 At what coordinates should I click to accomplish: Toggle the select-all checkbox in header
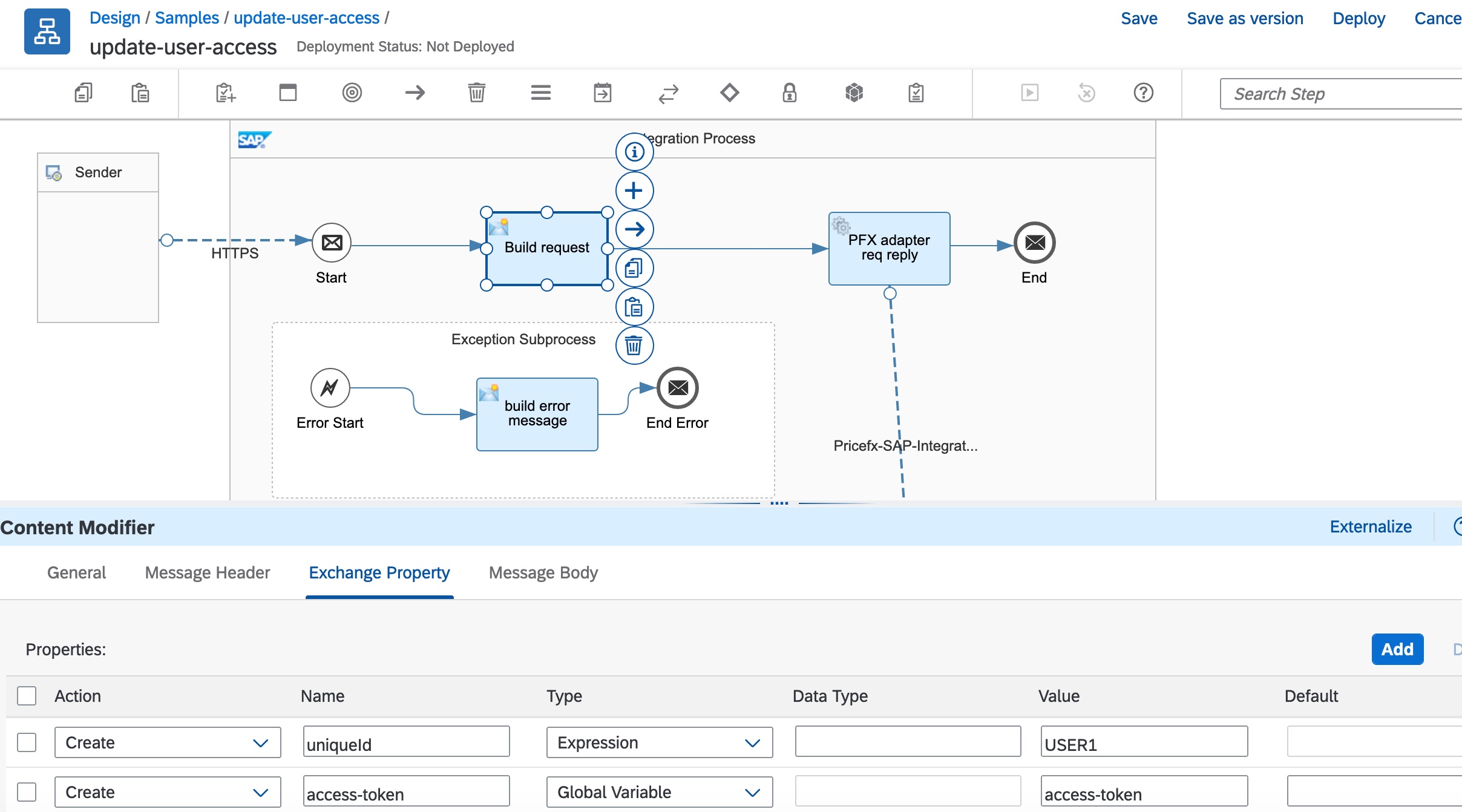coord(27,696)
